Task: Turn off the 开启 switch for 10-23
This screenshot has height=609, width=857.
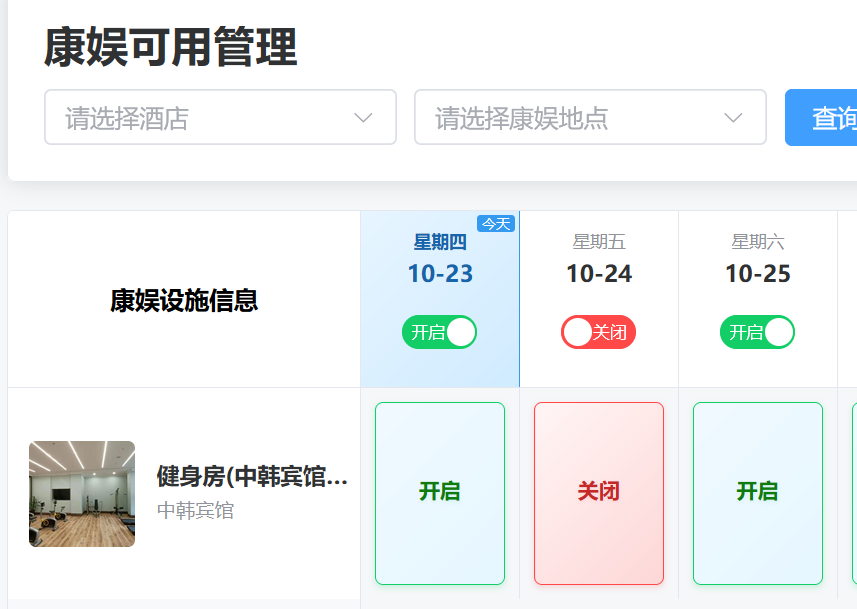Action: click(x=439, y=332)
